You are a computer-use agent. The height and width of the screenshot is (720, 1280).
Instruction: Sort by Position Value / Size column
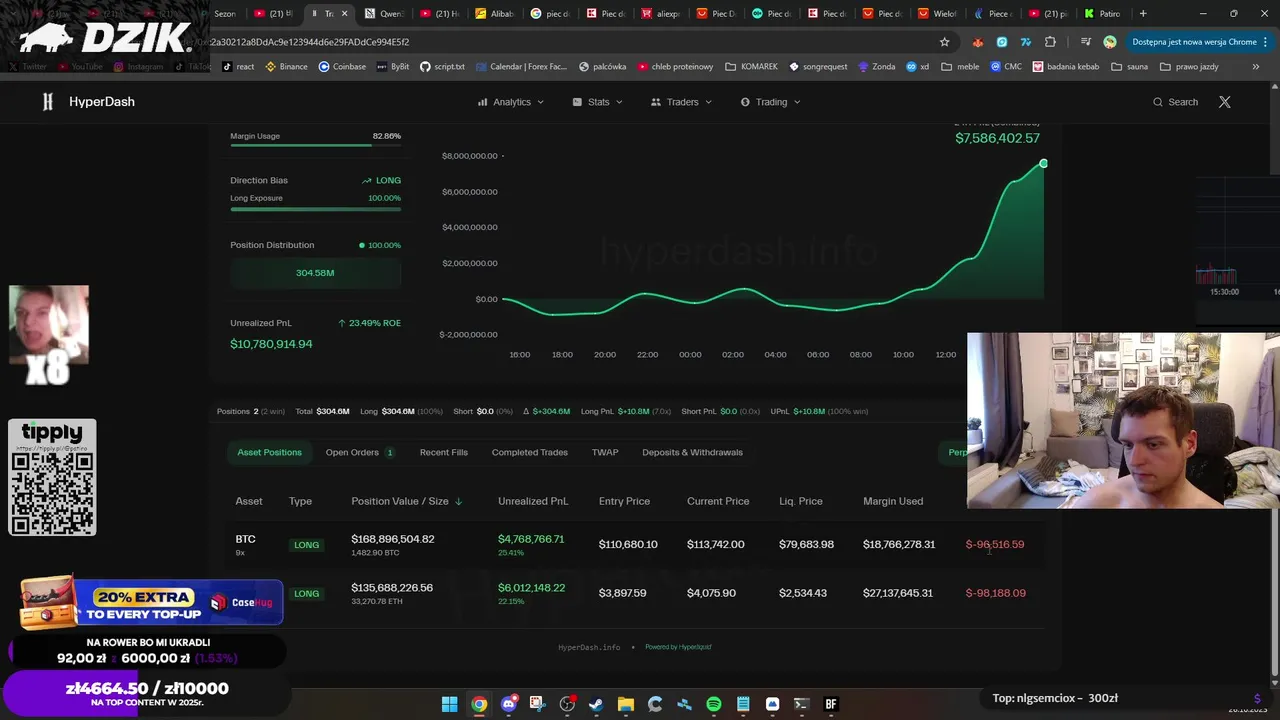pyautogui.click(x=406, y=501)
